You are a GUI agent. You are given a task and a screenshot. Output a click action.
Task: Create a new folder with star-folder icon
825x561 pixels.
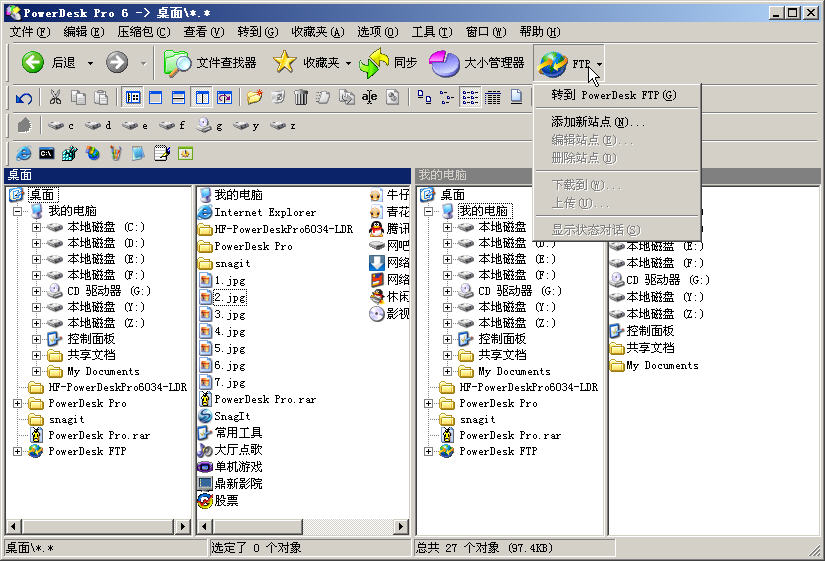pos(255,97)
